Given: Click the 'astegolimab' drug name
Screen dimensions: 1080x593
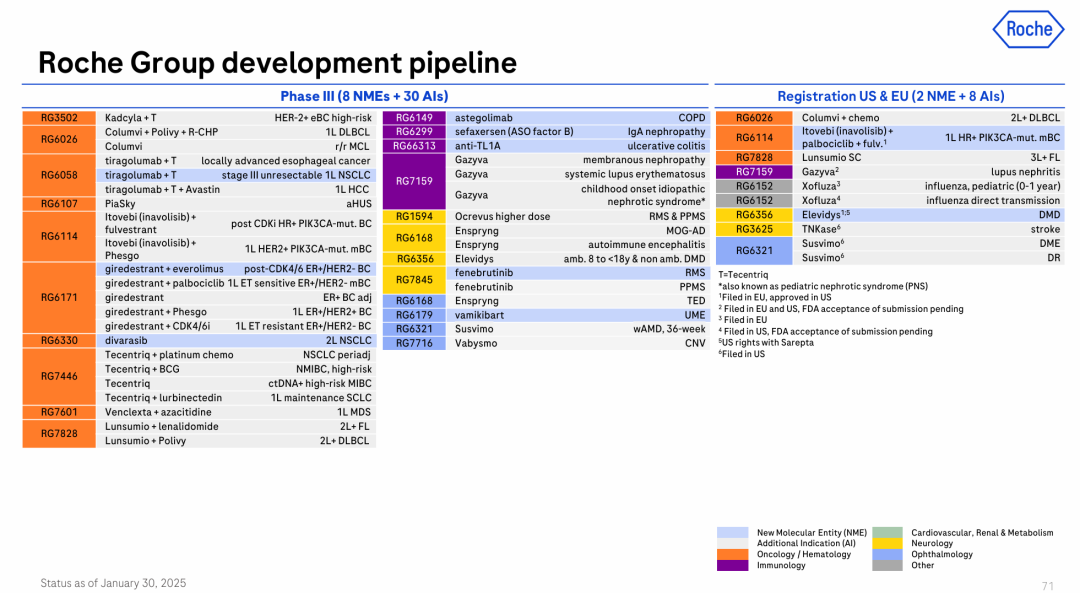Looking at the screenshot, I should pos(484,118).
